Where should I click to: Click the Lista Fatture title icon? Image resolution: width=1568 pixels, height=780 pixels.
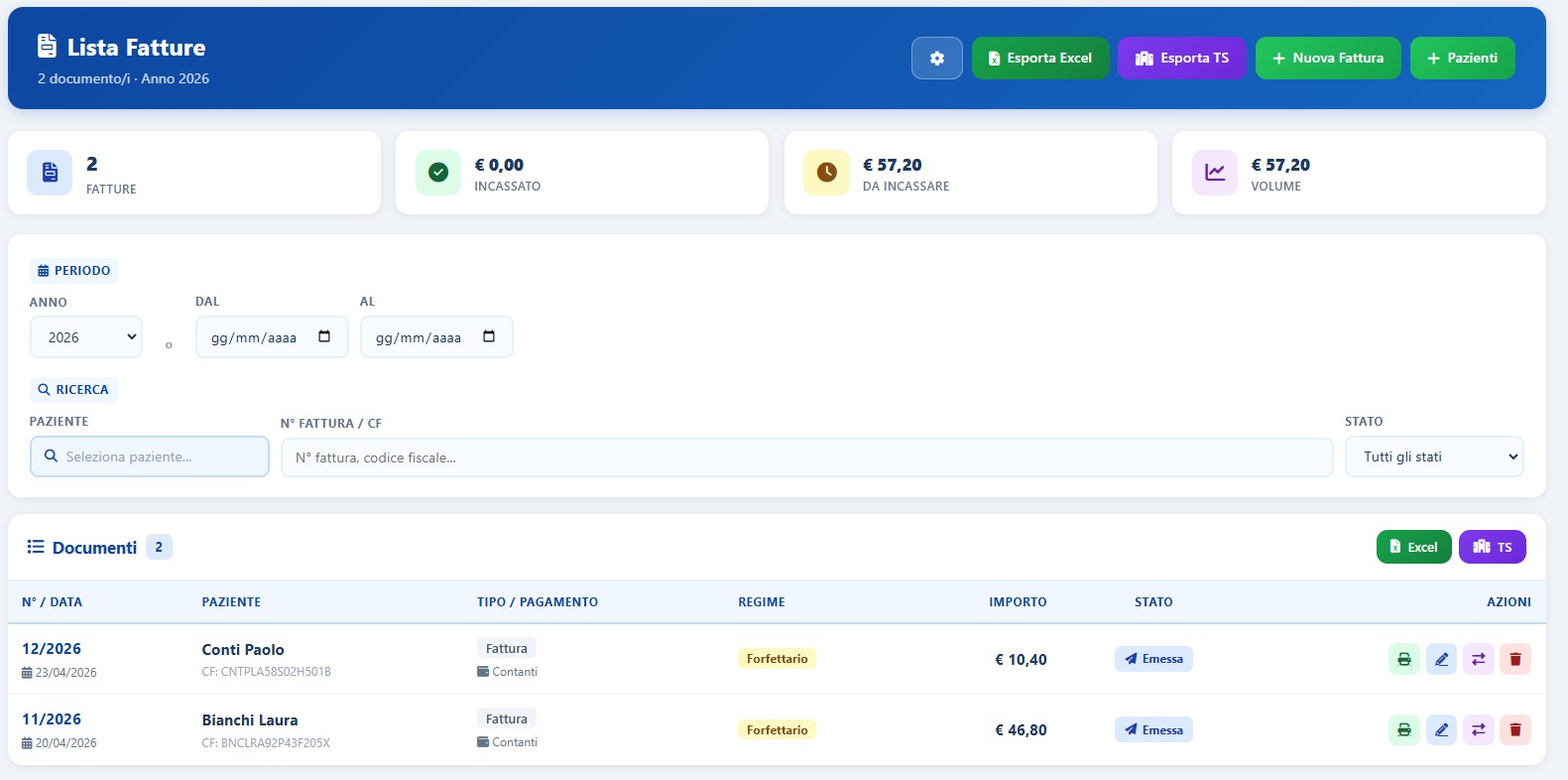pyautogui.click(x=47, y=46)
